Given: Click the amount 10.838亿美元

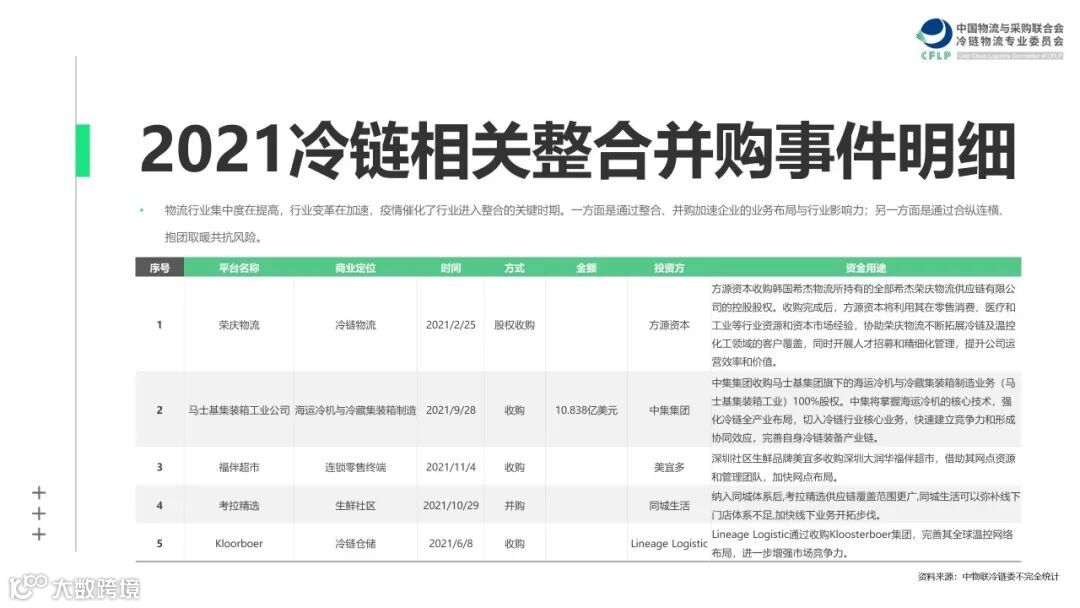Looking at the screenshot, I should [x=586, y=410].
